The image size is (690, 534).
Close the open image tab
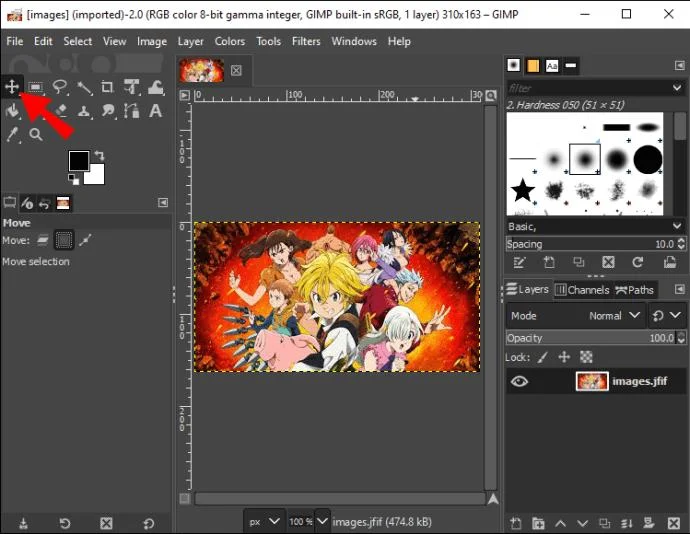236,70
